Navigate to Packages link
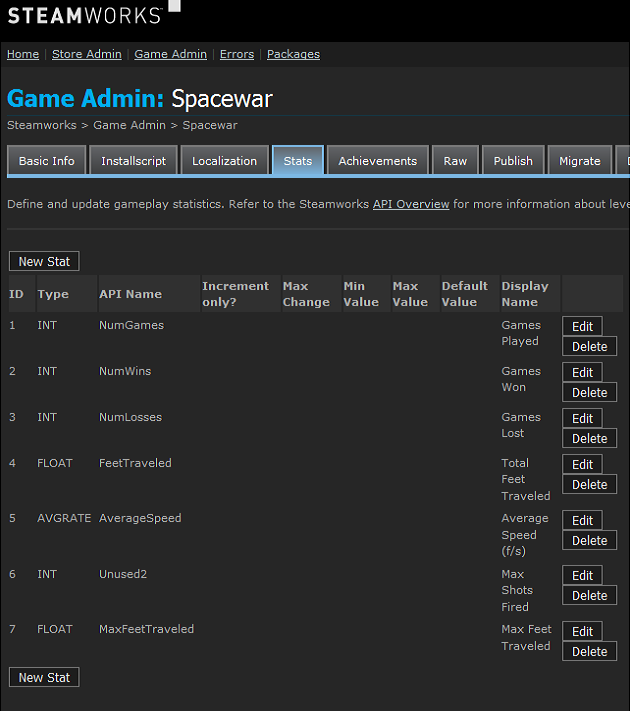 tap(293, 54)
